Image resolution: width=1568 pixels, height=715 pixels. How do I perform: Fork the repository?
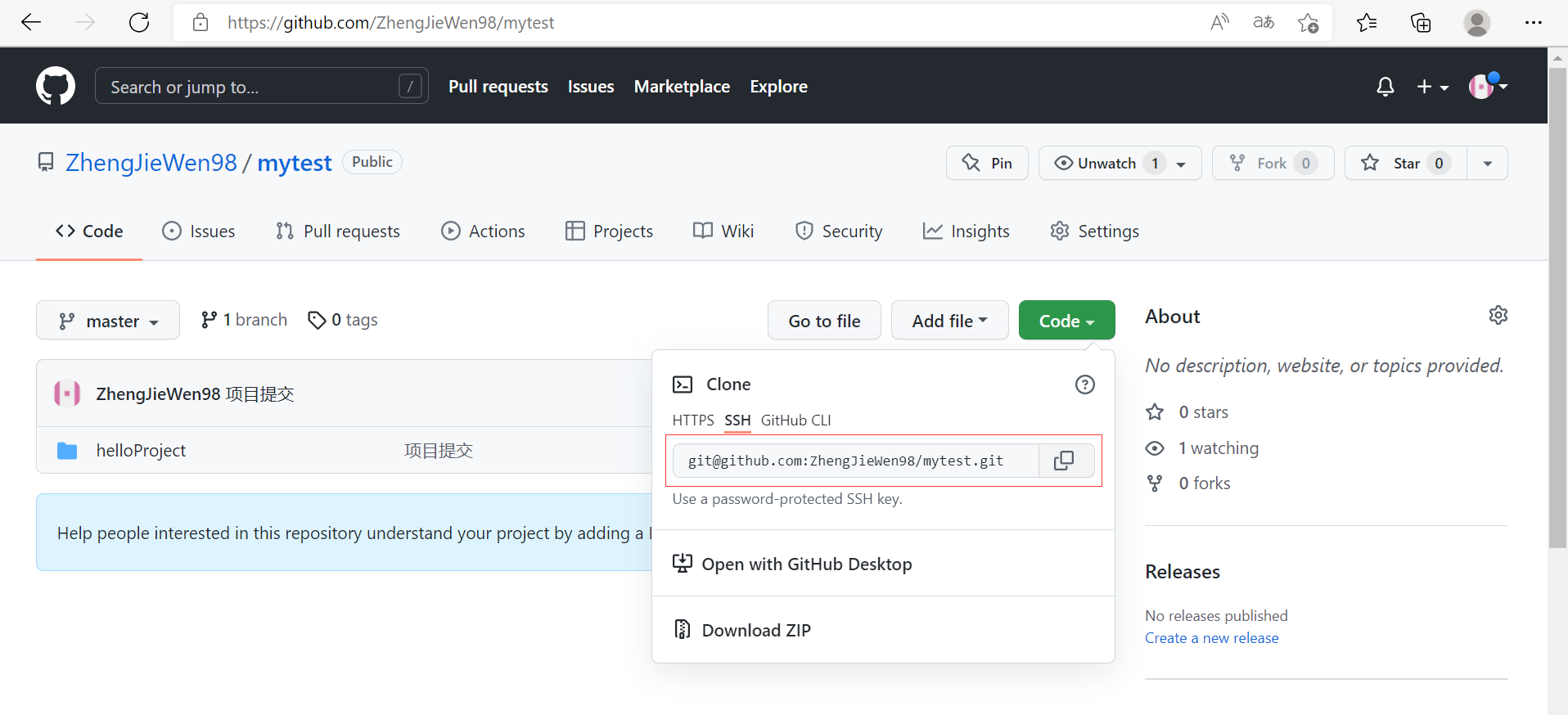coord(1273,163)
